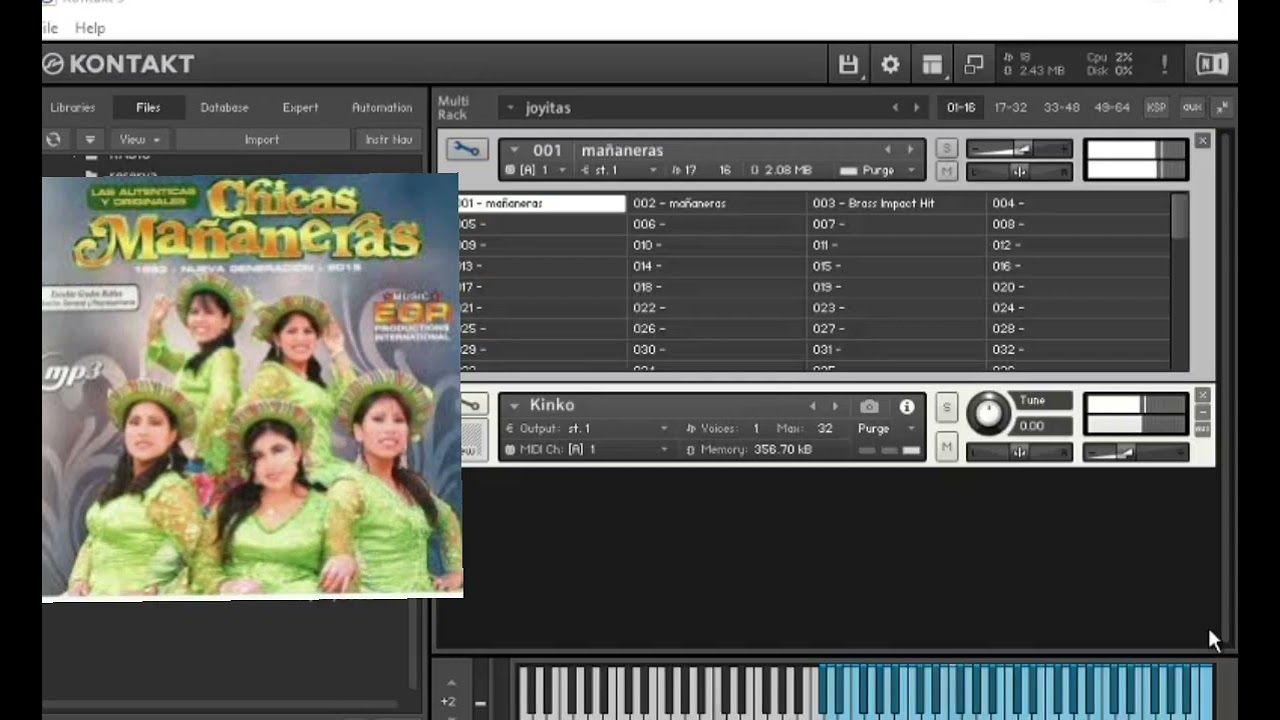Click the save (floppy disk) icon
1280x720 pixels.
848,65
